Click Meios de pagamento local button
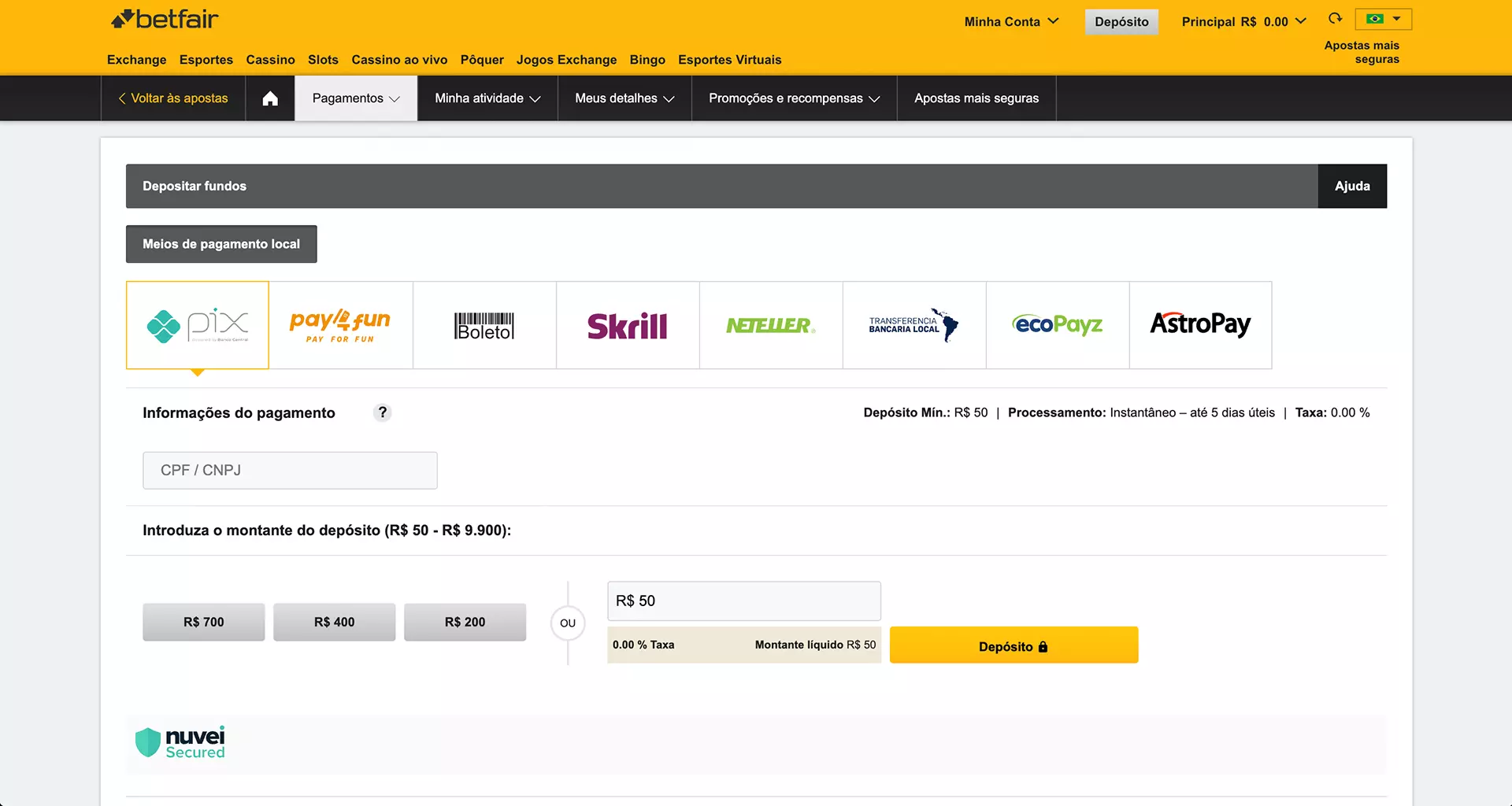Viewport: 1512px width, 806px height. pyautogui.click(x=221, y=244)
